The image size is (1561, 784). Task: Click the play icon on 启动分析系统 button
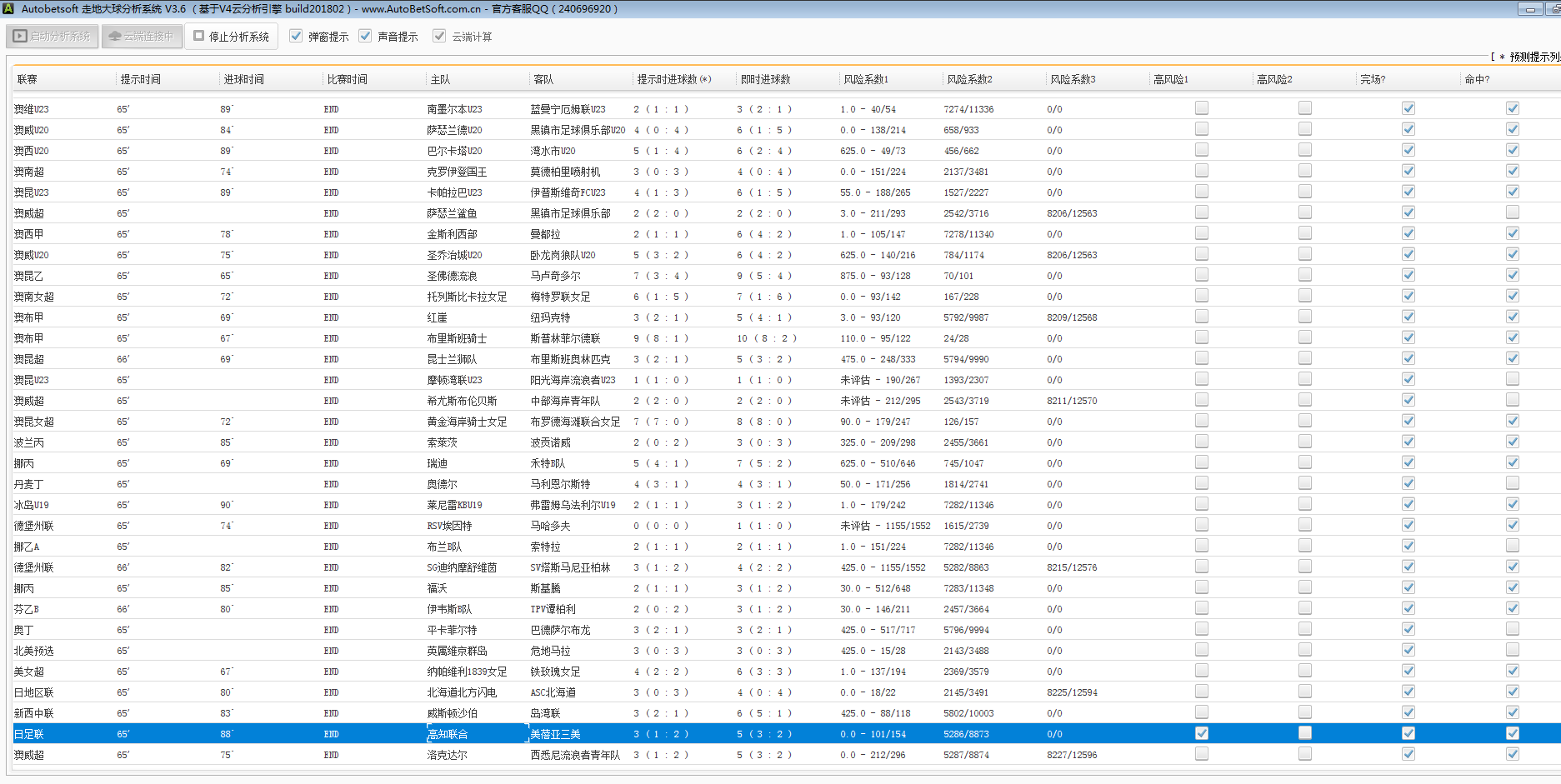pos(20,37)
